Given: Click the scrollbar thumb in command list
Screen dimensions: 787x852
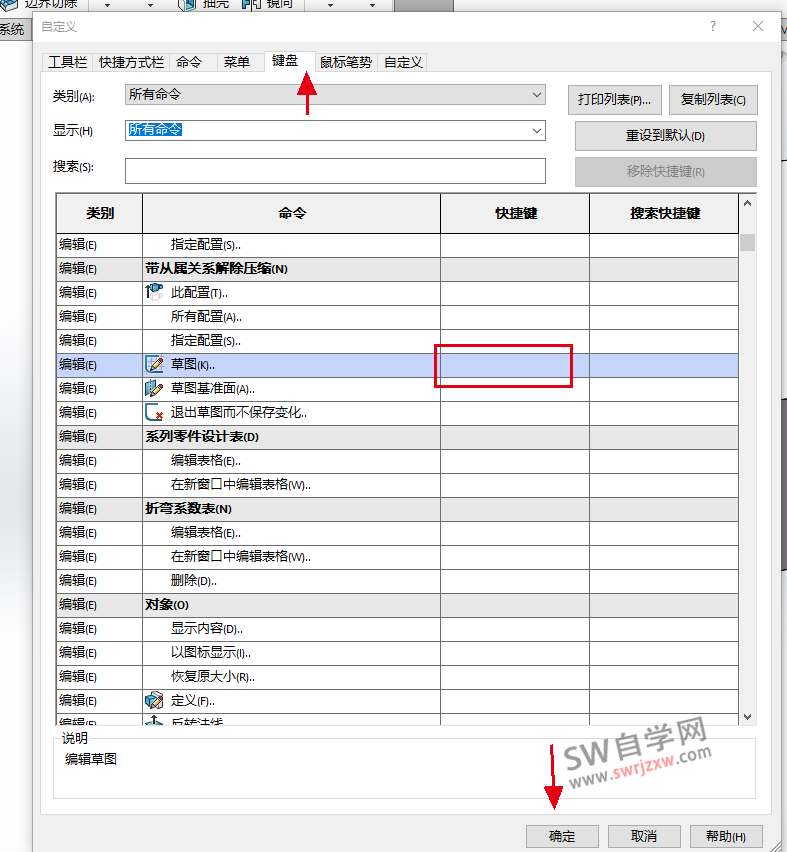Looking at the screenshot, I should [747, 242].
